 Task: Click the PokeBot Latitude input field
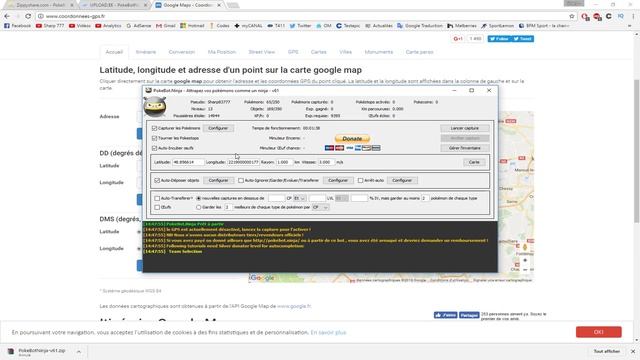tap(188, 162)
